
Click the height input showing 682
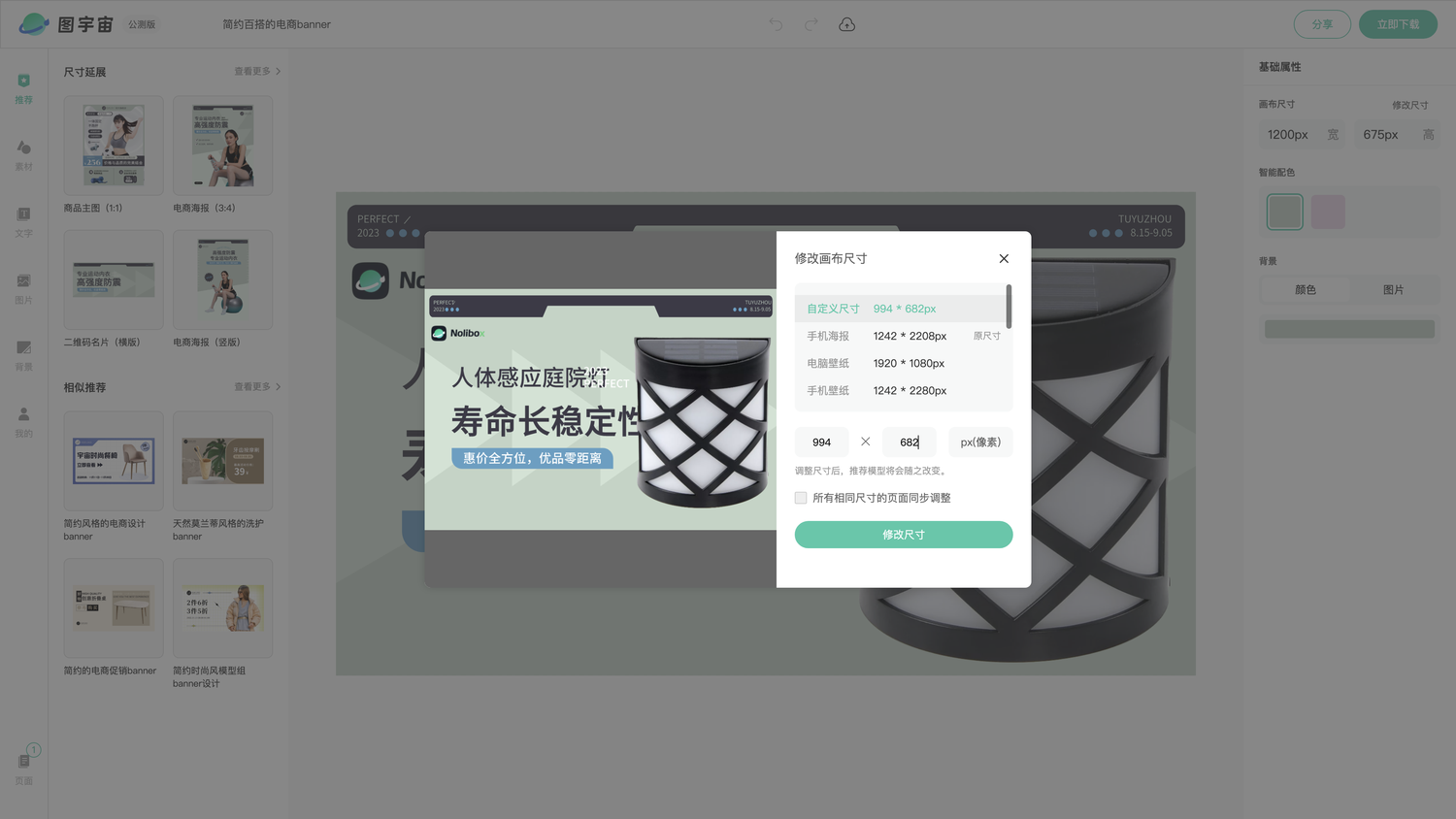pyautogui.click(x=910, y=442)
